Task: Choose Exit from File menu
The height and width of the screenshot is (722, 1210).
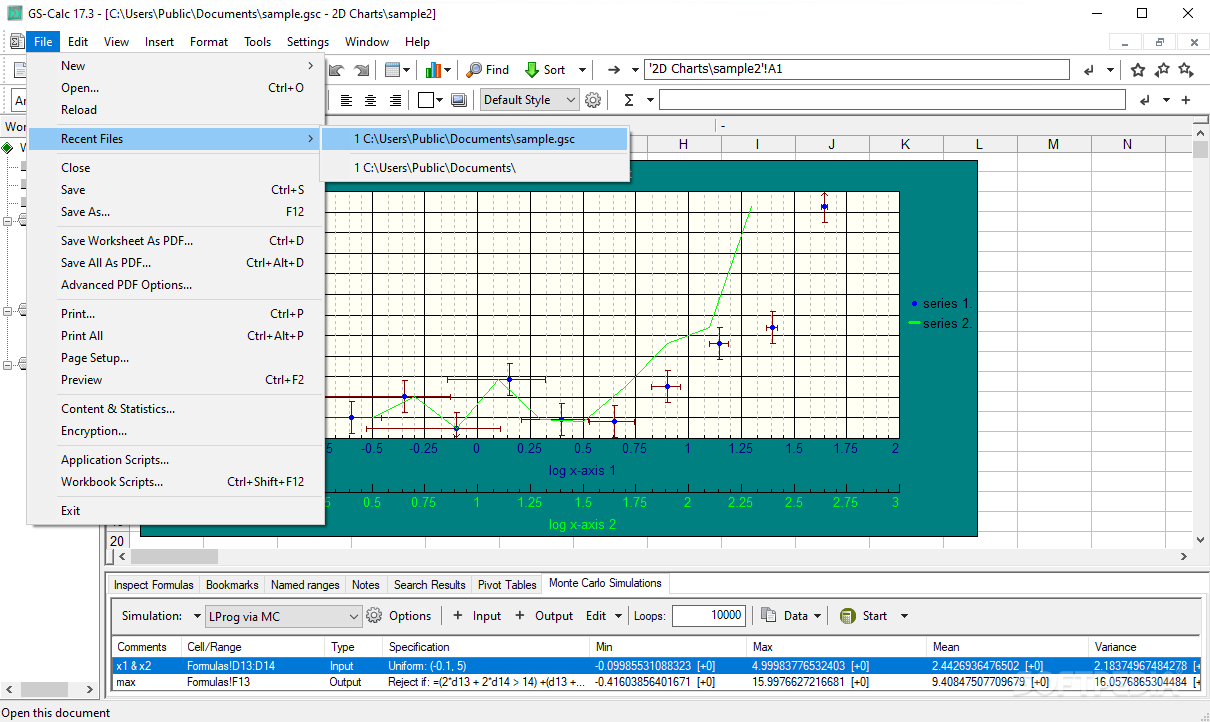Action: pos(177,511)
